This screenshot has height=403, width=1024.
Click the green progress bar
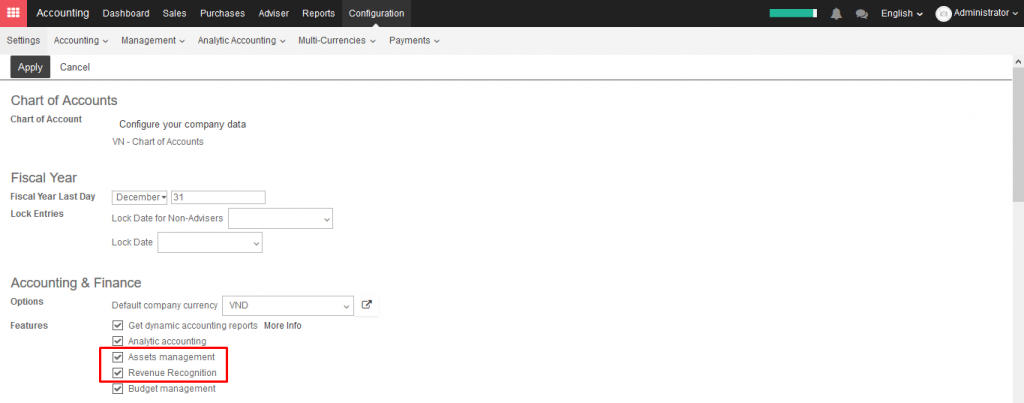793,13
